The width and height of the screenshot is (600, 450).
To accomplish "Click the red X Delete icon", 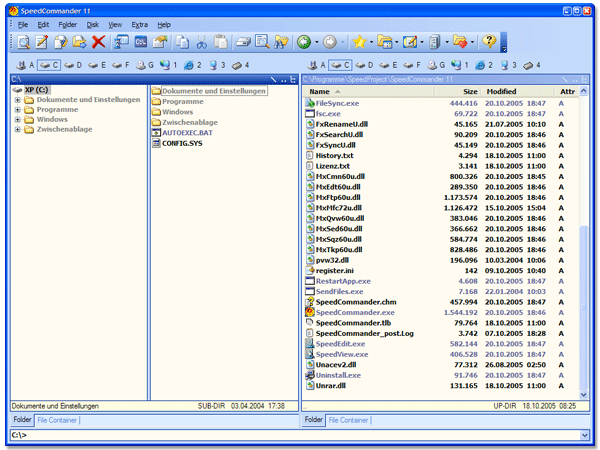I will click(x=99, y=42).
